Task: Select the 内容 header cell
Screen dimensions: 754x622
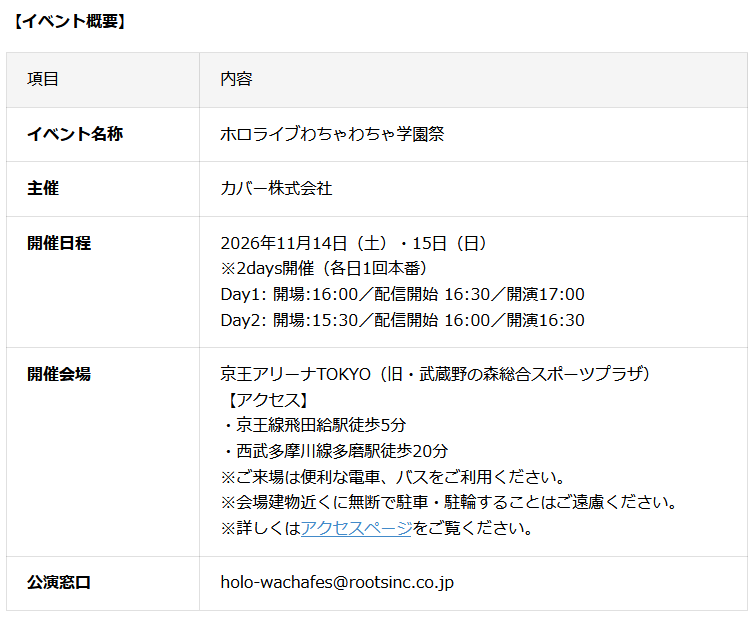Action: pyautogui.click(x=473, y=79)
